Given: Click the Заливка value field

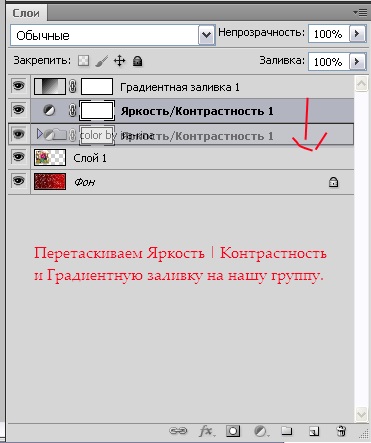Looking at the screenshot, I should (x=328, y=62).
